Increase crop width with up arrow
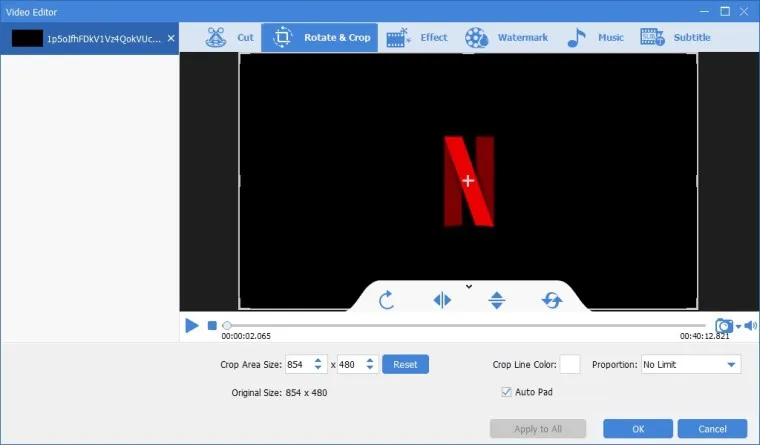 (318, 360)
